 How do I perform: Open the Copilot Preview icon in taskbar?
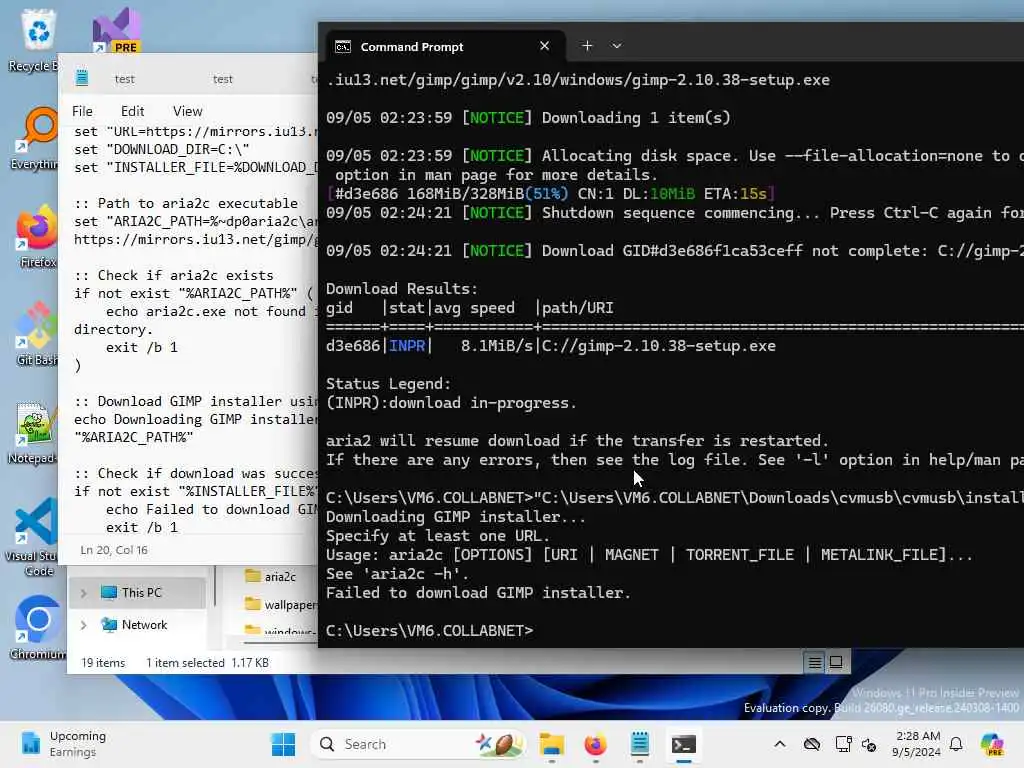pos(992,744)
